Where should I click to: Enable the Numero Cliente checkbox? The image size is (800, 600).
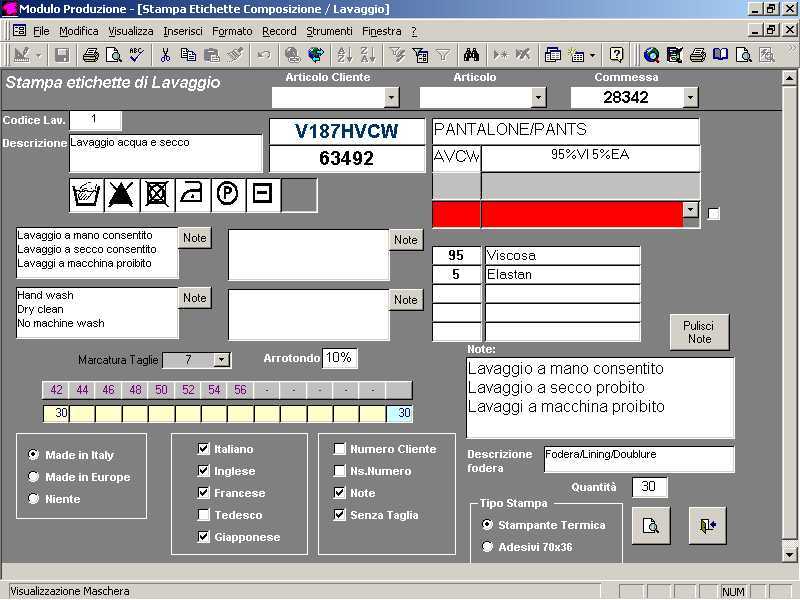click(x=339, y=448)
